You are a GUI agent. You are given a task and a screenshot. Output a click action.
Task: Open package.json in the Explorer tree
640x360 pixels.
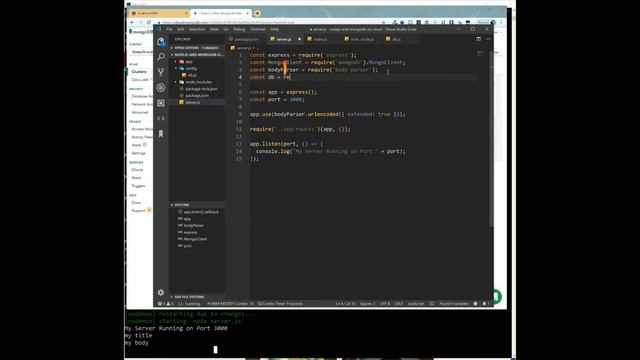point(197,96)
